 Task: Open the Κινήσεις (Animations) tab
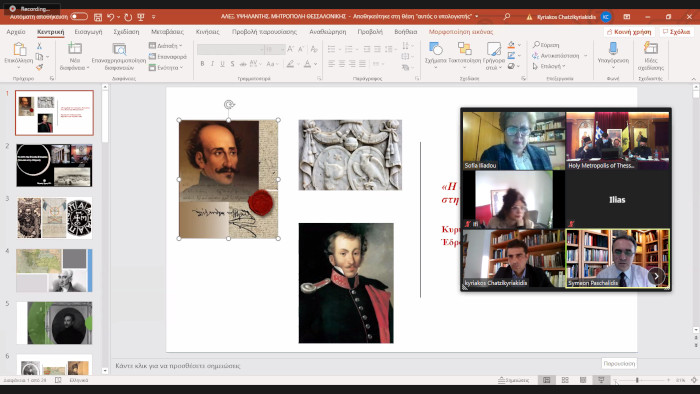(208, 32)
